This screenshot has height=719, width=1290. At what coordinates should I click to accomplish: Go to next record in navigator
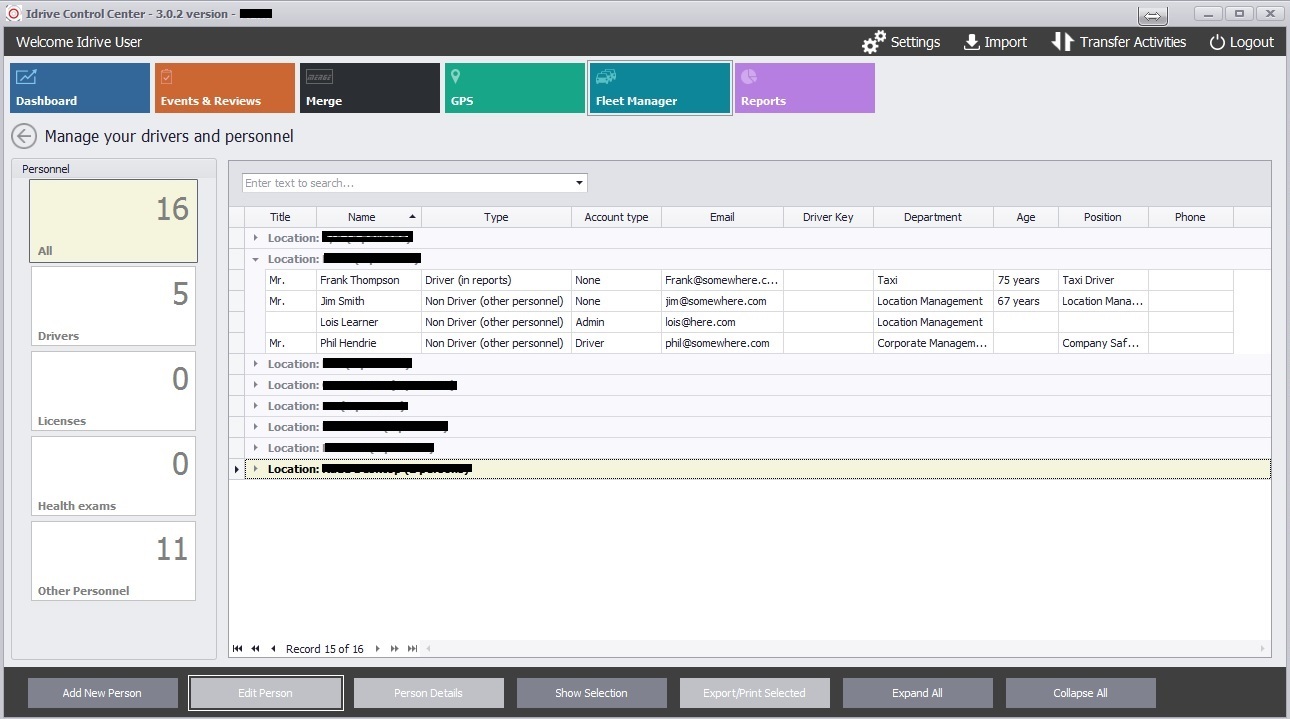click(x=377, y=649)
